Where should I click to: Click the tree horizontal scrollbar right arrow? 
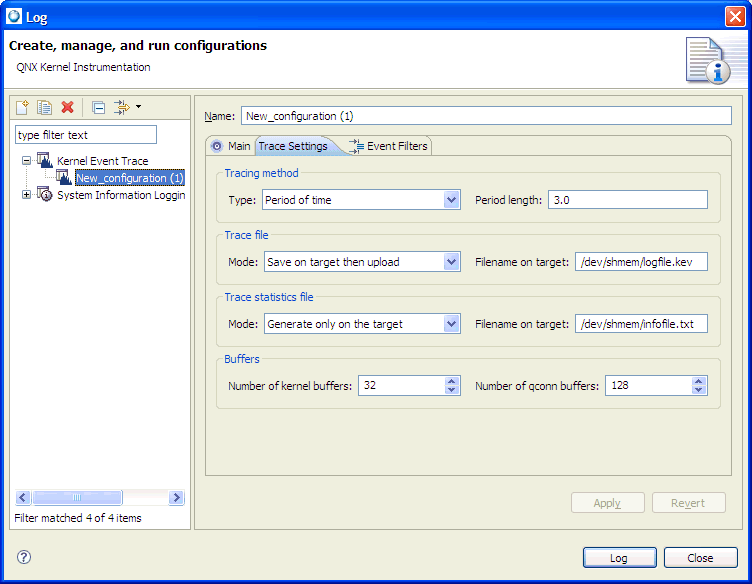[176, 497]
